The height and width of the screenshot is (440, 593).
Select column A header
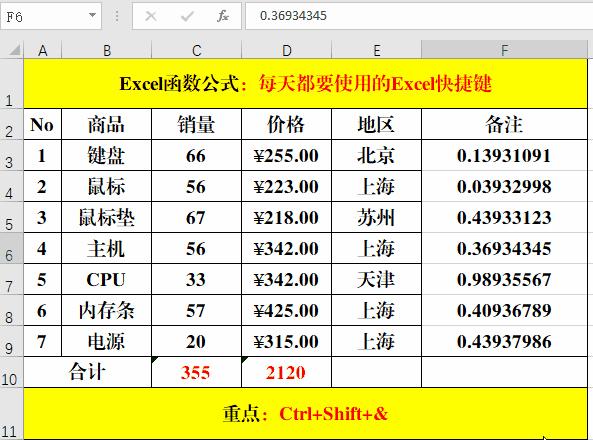coord(42,50)
